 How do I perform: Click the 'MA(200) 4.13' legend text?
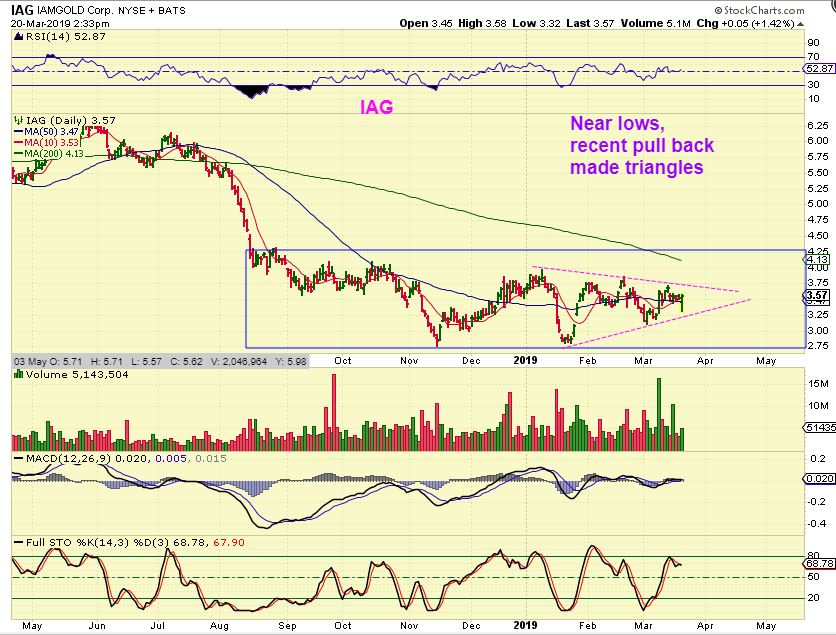54,154
